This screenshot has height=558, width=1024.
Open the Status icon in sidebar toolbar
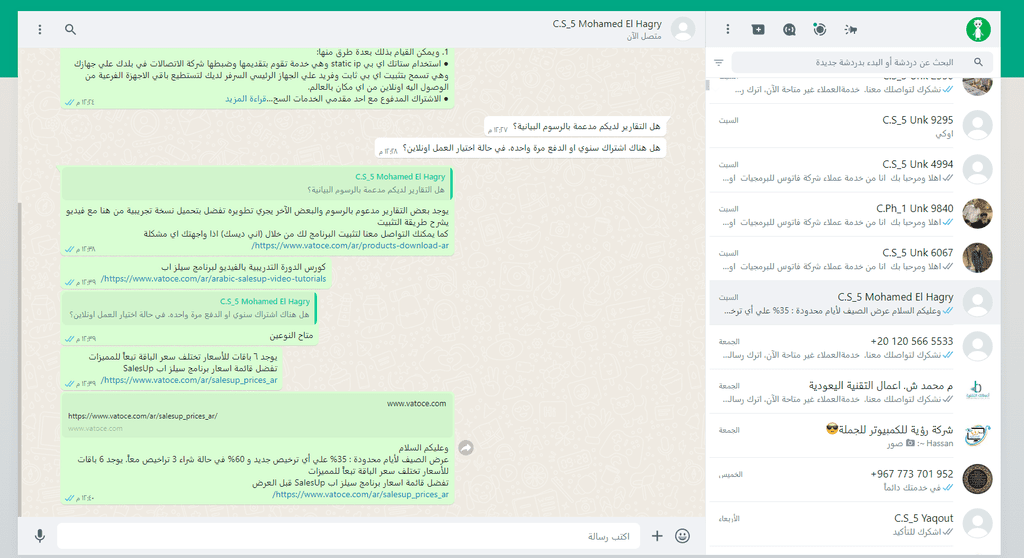coord(820,29)
